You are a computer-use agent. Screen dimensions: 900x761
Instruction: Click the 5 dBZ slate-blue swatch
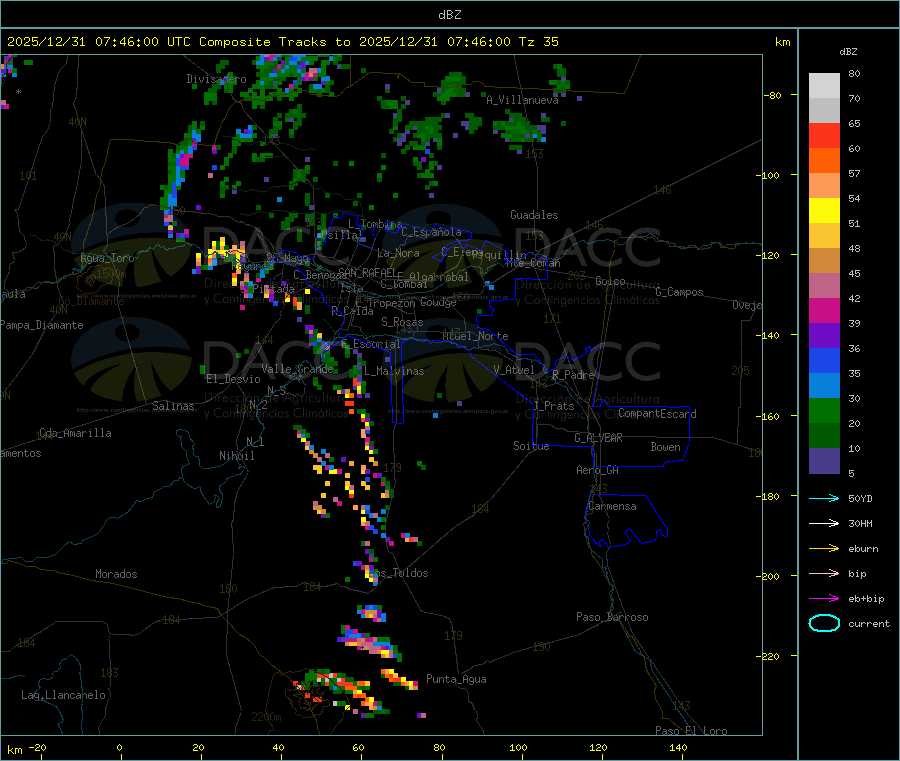pos(824,461)
